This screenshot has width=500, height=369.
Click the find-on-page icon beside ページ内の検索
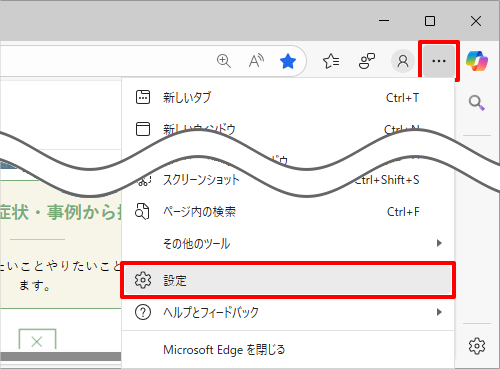pyautogui.click(x=142, y=211)
